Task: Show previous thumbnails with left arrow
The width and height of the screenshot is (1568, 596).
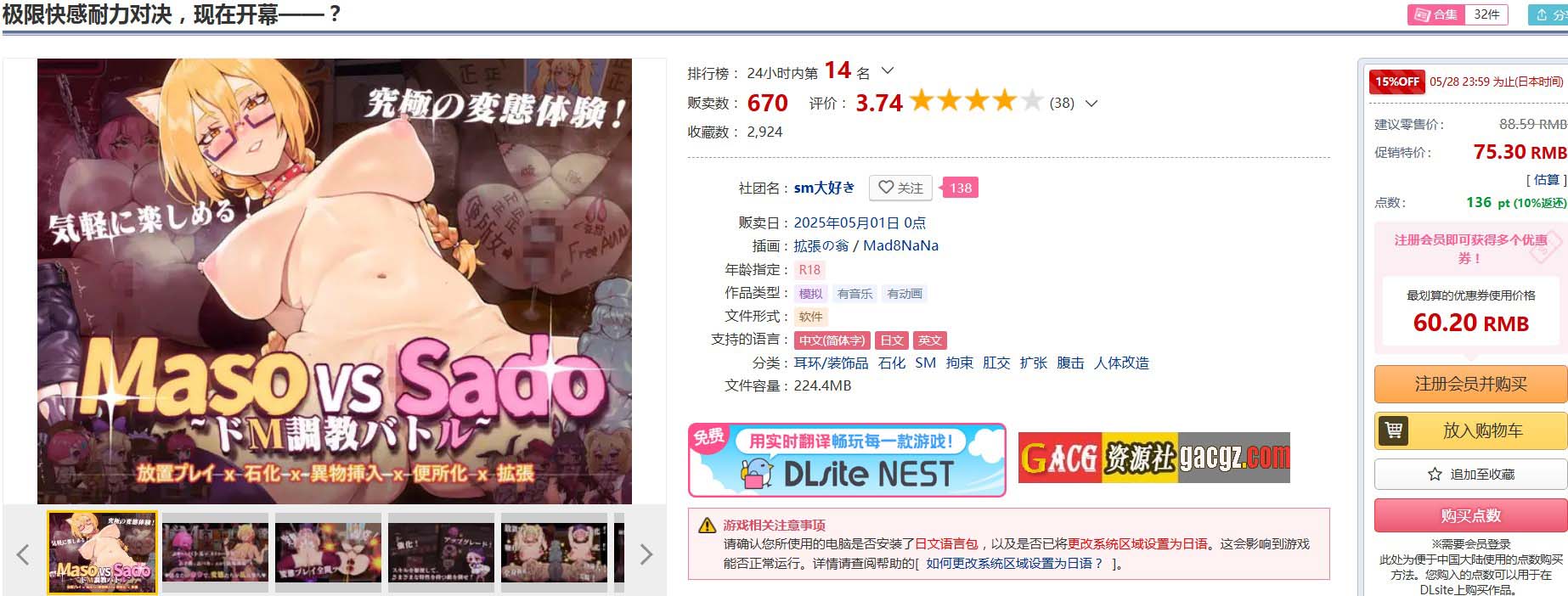Action: point(23,554)
